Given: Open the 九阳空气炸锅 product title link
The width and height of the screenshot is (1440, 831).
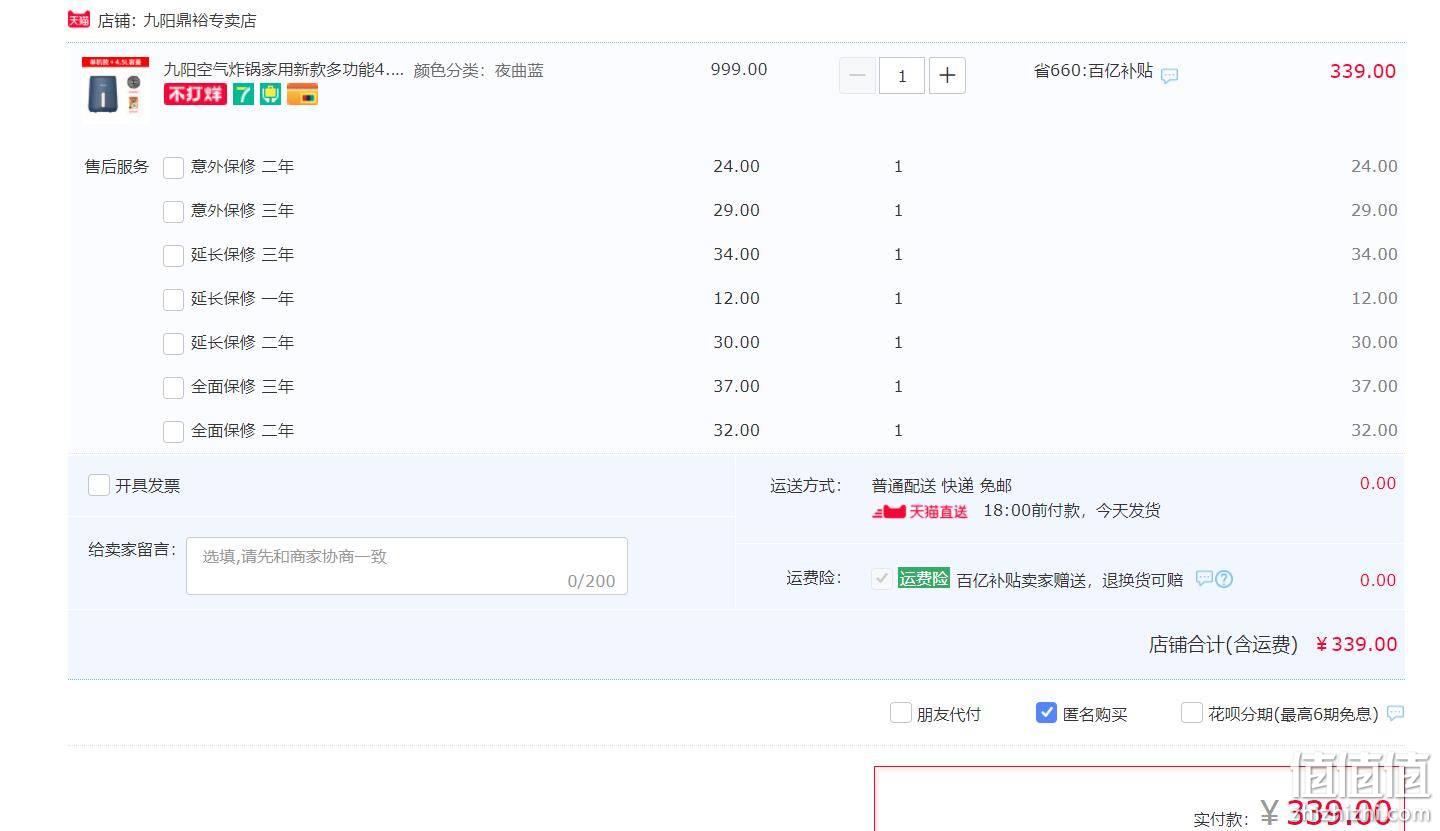Looking at the screenshot, I should tap(284, 70).
